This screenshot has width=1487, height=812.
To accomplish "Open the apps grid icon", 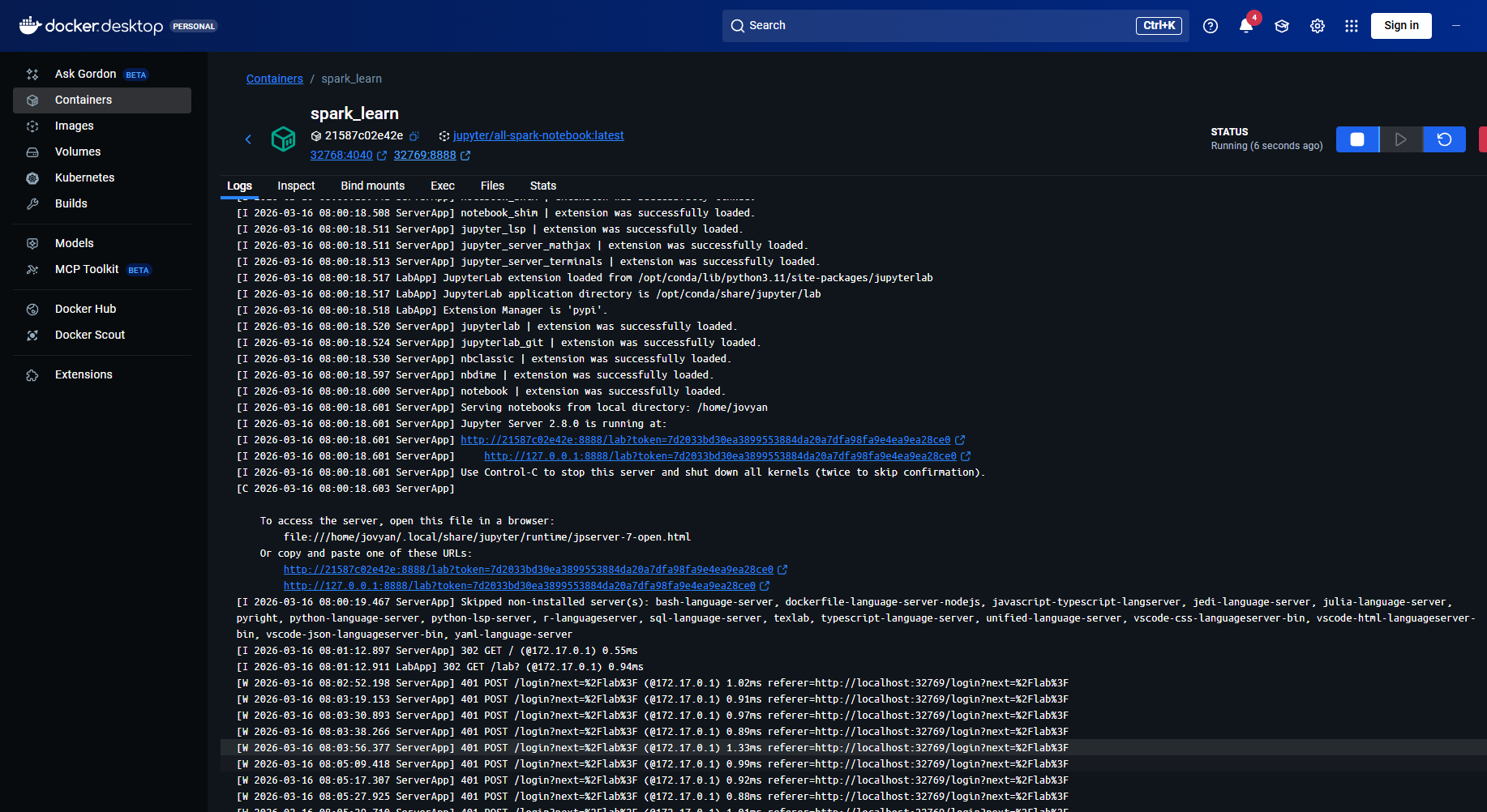I will [x=1352, y=26].
